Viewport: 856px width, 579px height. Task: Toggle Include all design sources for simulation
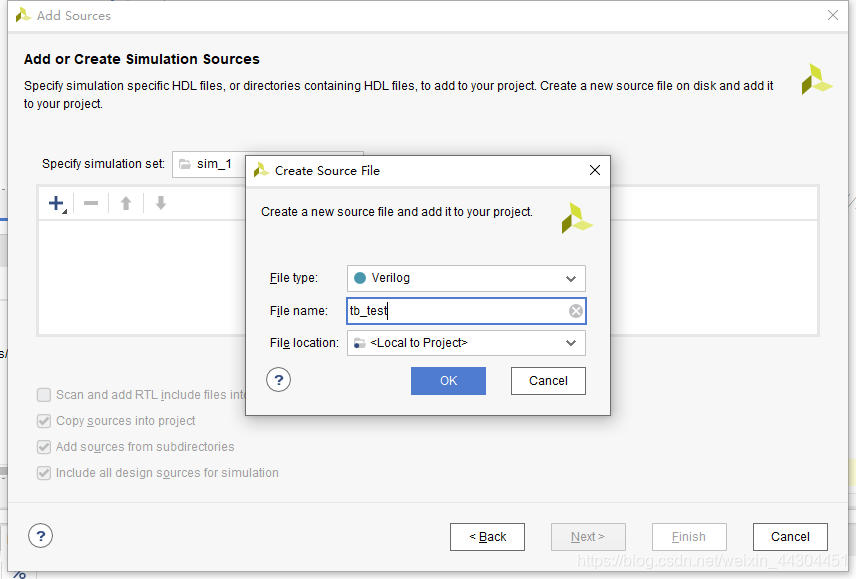[x=44, y=473]
